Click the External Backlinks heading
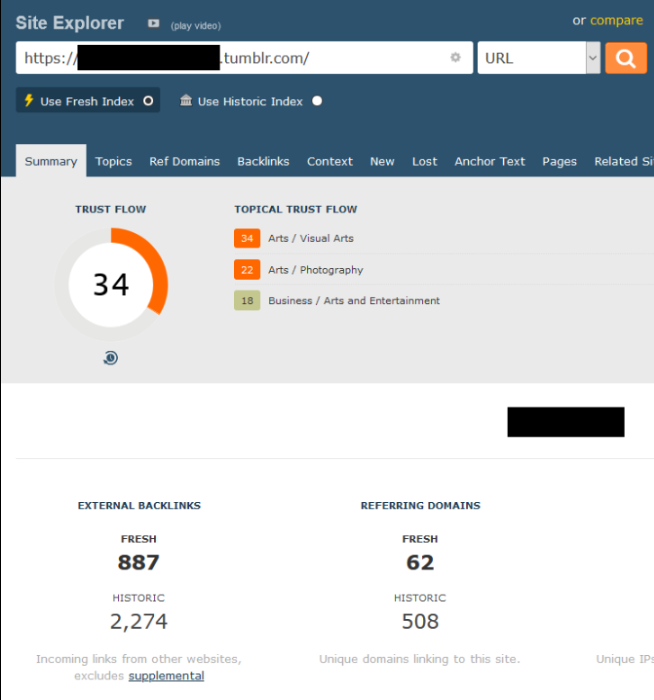The image size is (654, 700). pos(139,505)
